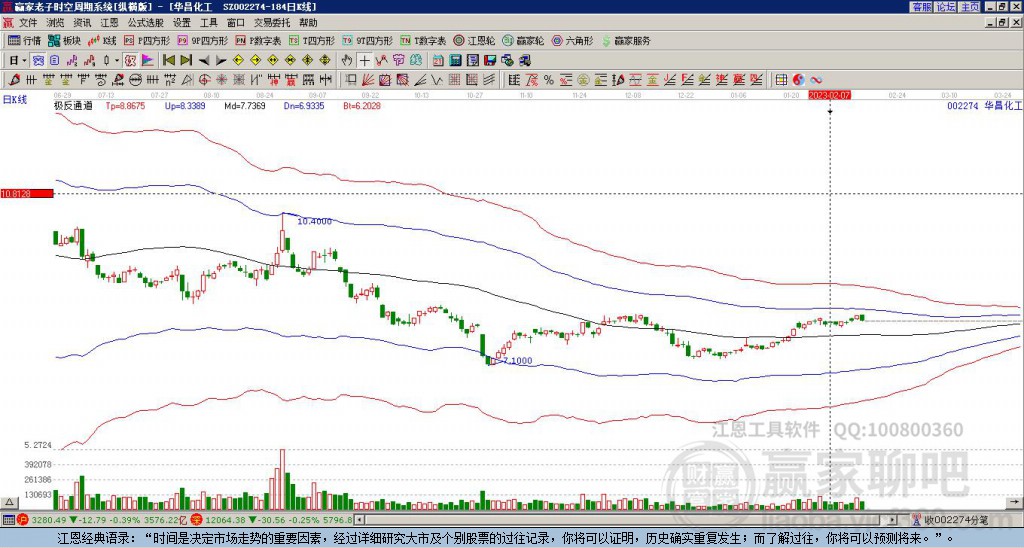Open the 公式选股 menu
Image resolution: width=1024 pixels, height=548 pixels.
pos(146,21)
